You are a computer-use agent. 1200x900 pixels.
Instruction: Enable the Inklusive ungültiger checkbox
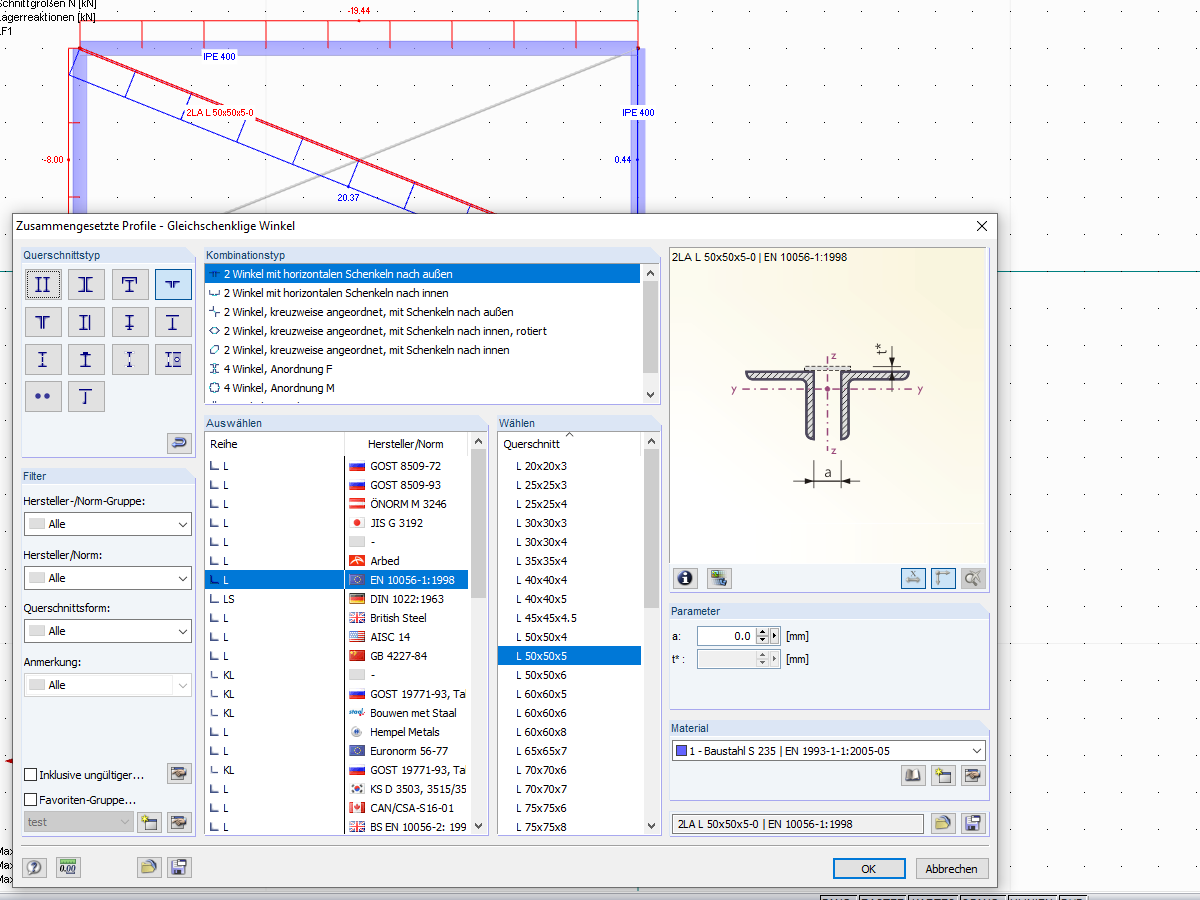[x=31, y=775]
